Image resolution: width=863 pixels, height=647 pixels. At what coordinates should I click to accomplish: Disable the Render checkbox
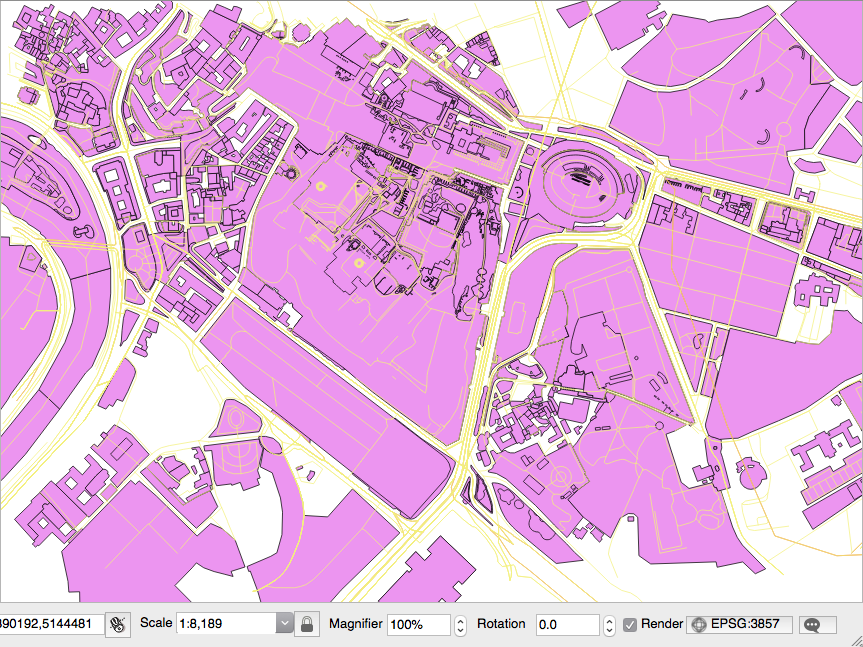click(630, 624)
